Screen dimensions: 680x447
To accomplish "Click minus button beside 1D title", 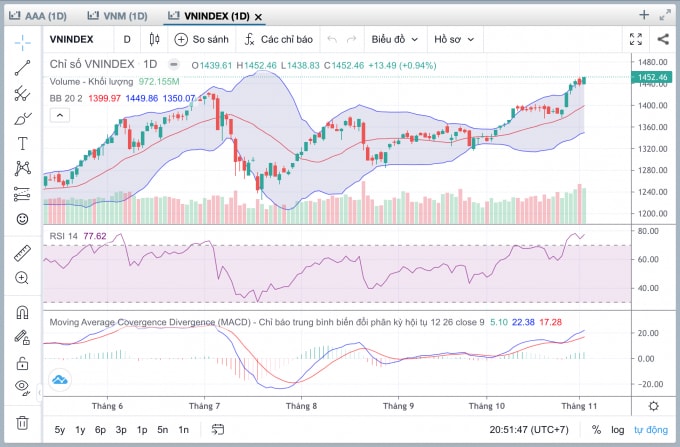I will coord(174,65).
